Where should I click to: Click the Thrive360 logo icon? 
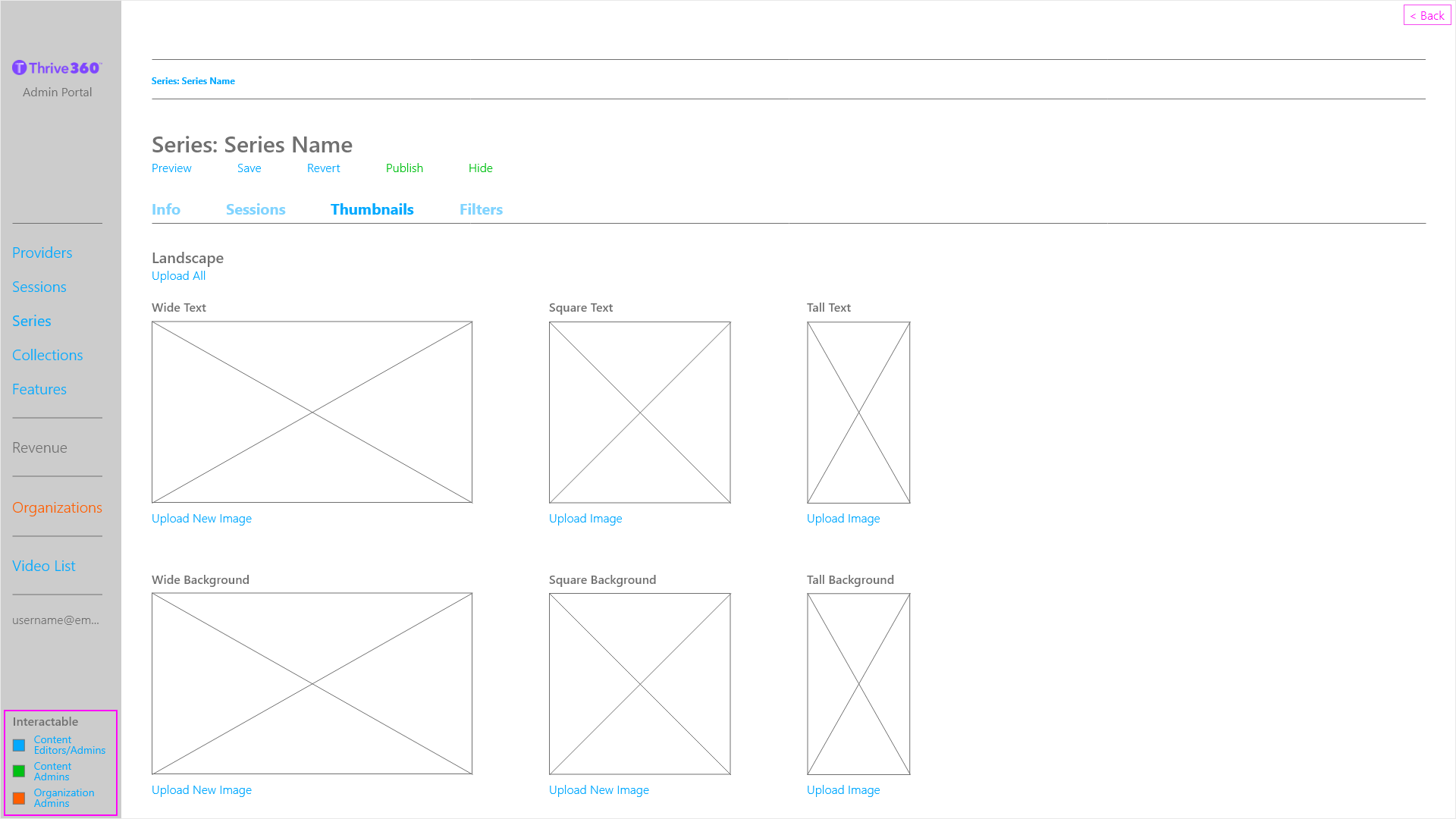click(x=20, y=68)
